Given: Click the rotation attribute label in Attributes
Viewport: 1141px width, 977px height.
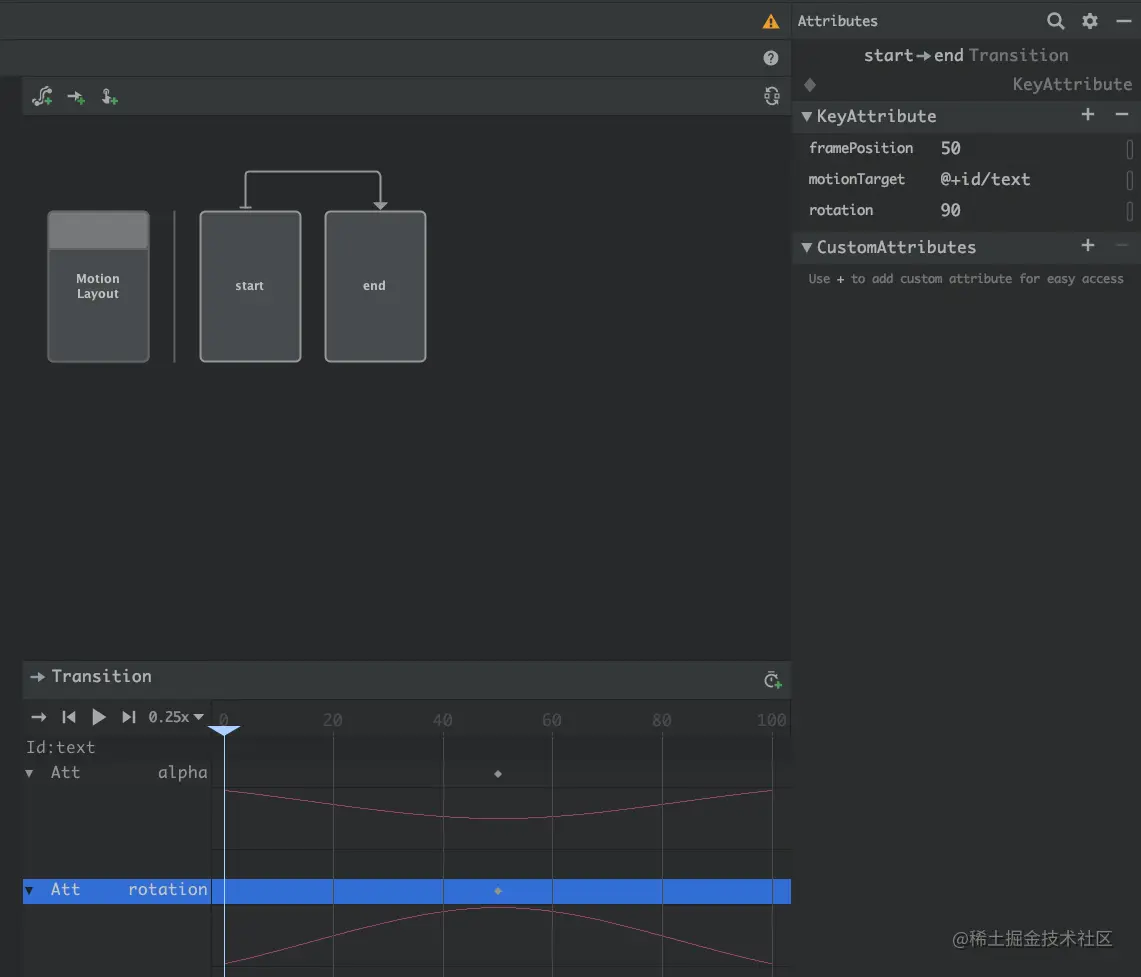Looking at the screenshot, I should [840, 210].
